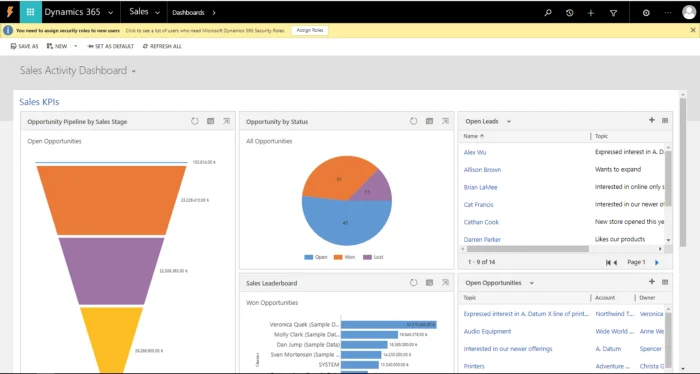Open the app launcher waffle icon

pyautogui.click(x=30, y=12)
